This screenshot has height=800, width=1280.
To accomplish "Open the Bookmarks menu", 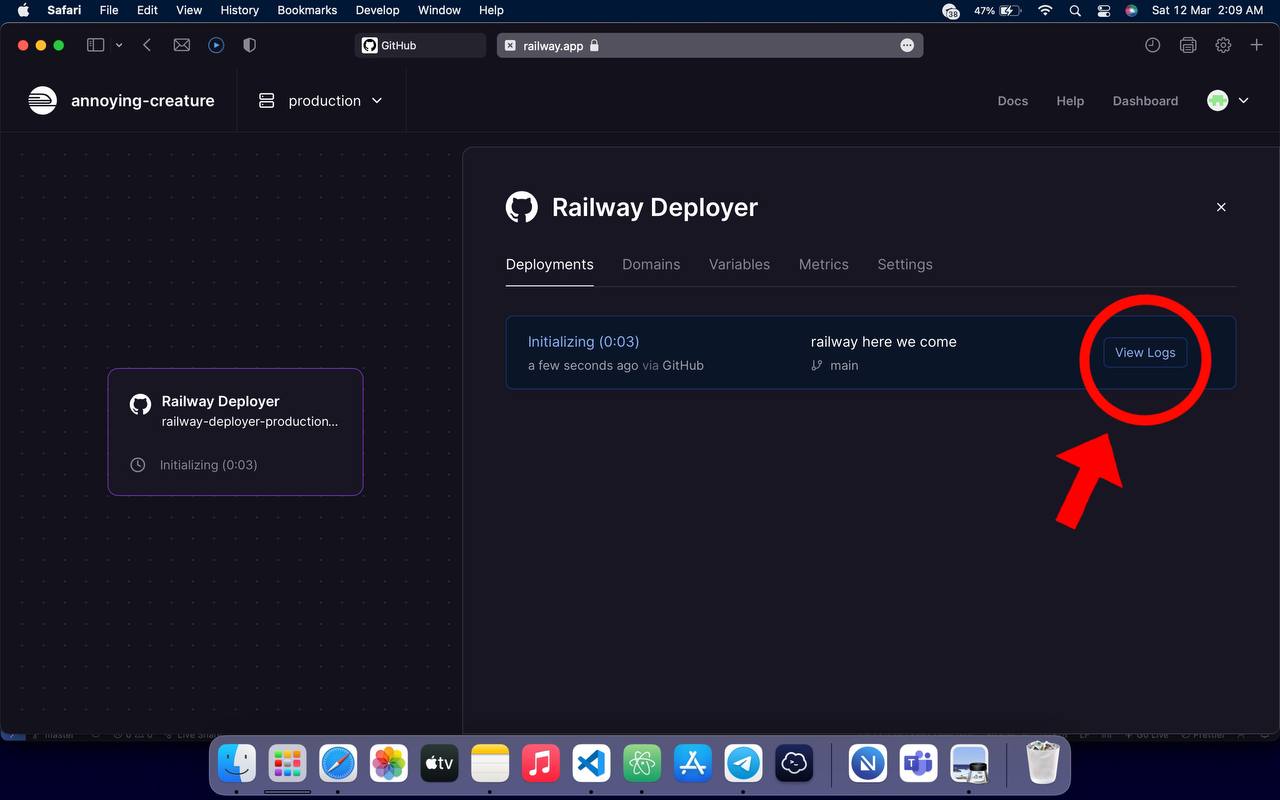I will 308,10.
